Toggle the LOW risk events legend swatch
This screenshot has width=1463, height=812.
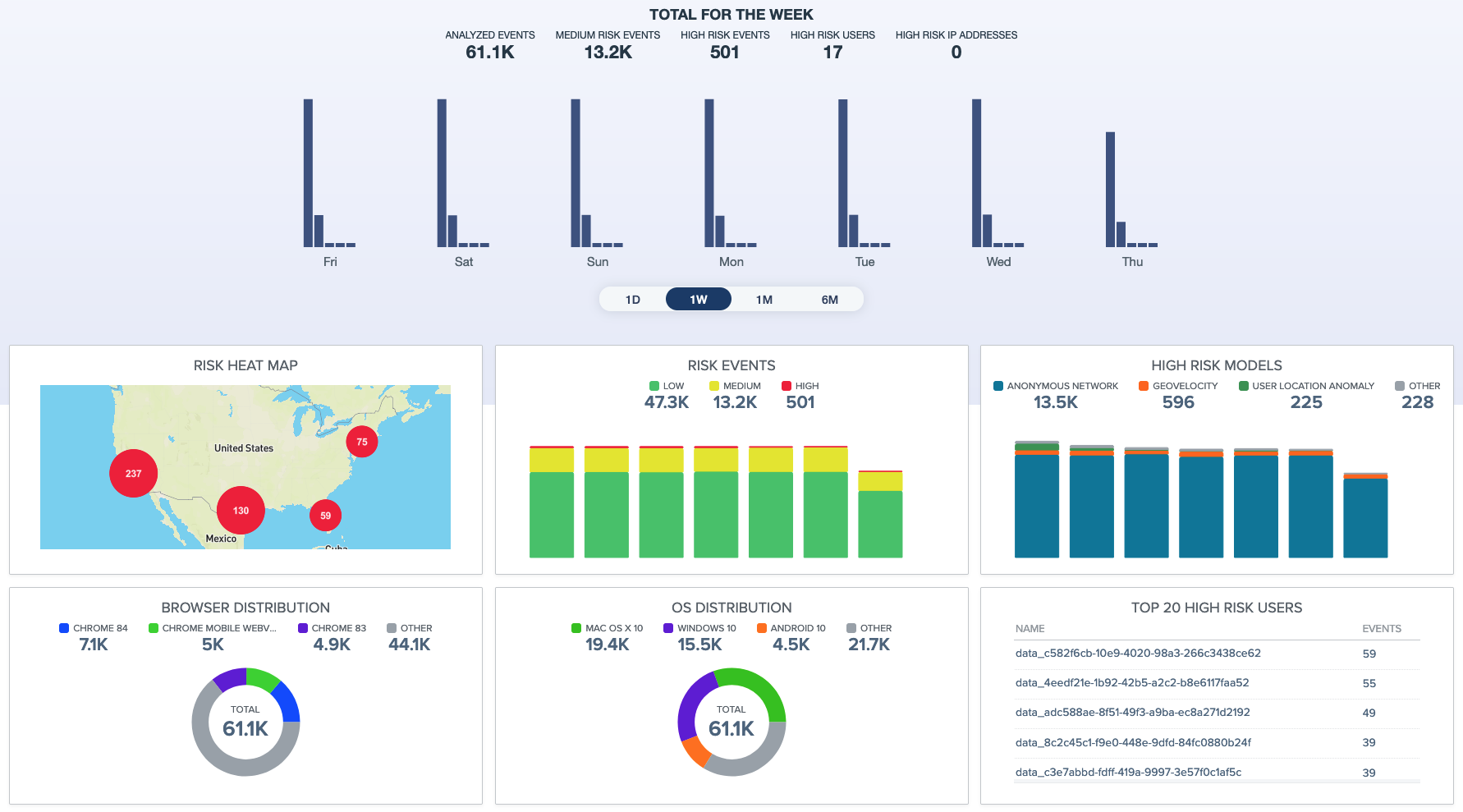(654, 386)
